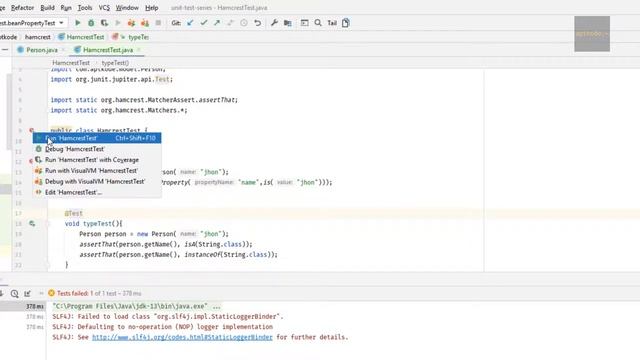This screenshot has width=640, height=360.
Task: Click the 'void typeTest(){' line
Action: (93, 224)
